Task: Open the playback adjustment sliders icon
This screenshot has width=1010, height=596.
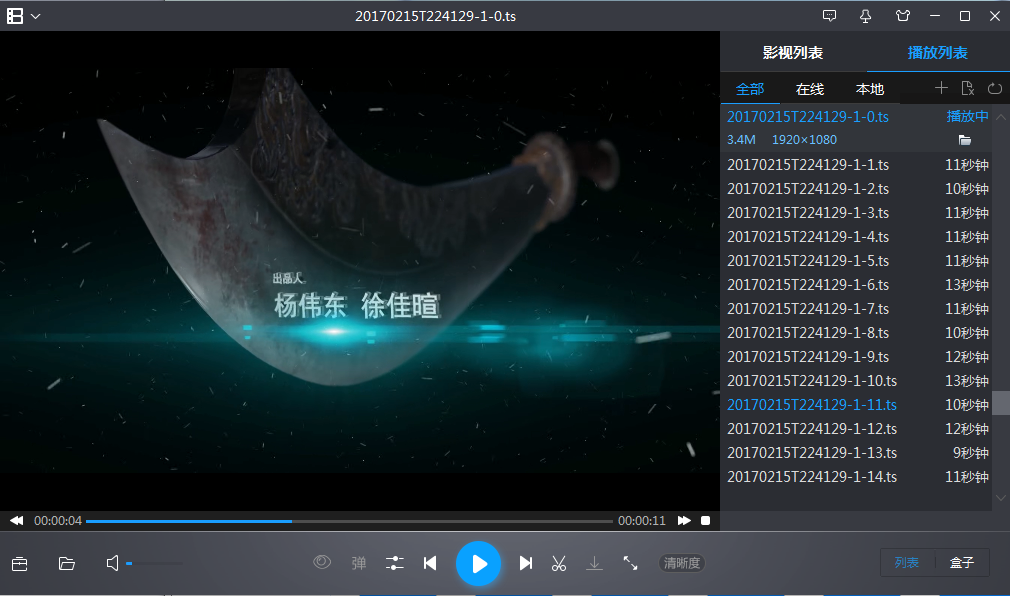Action: [x=394, y=563]
